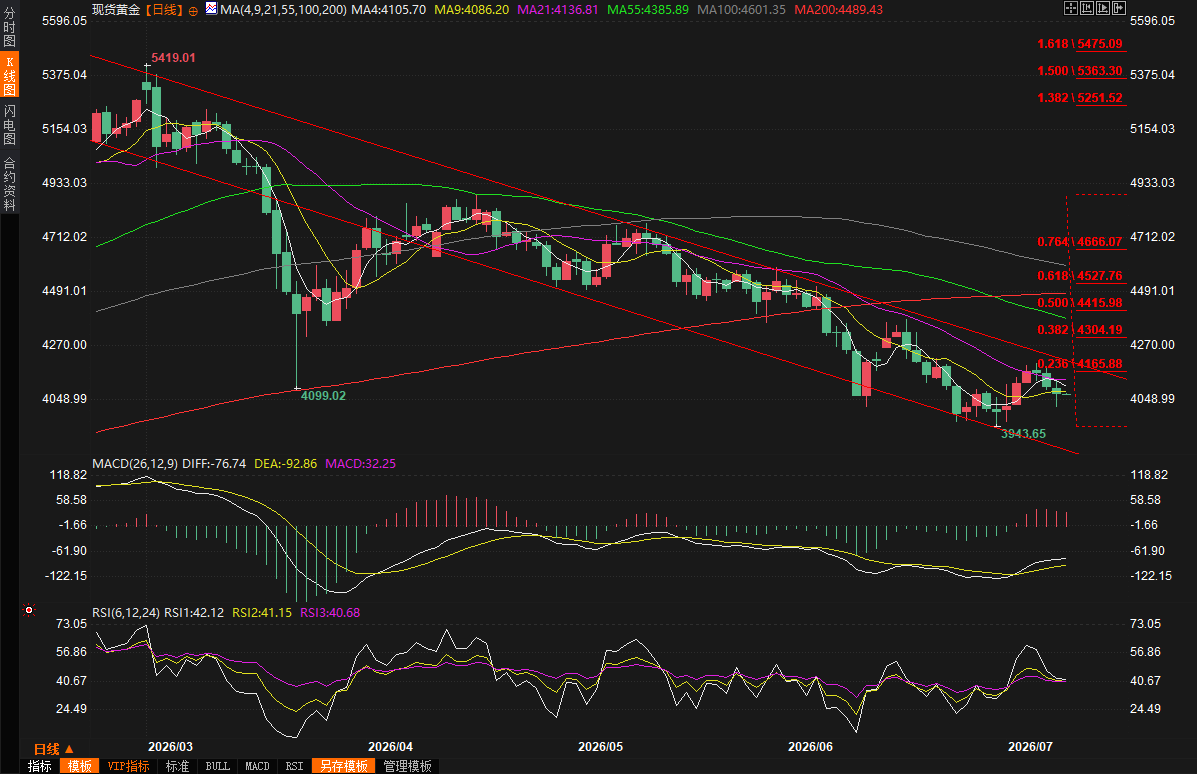Select the BULL indicator template

coord(218,766)
